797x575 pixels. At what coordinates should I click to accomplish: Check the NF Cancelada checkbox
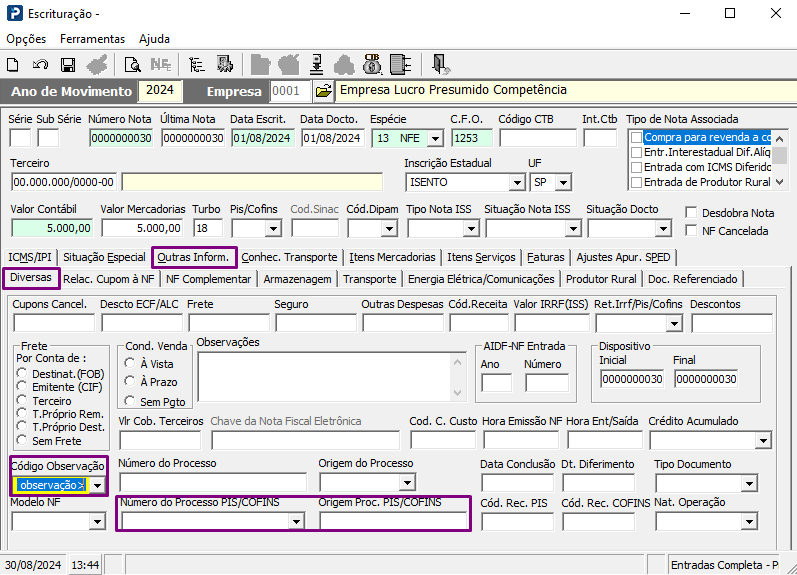(x=692, y=231)
